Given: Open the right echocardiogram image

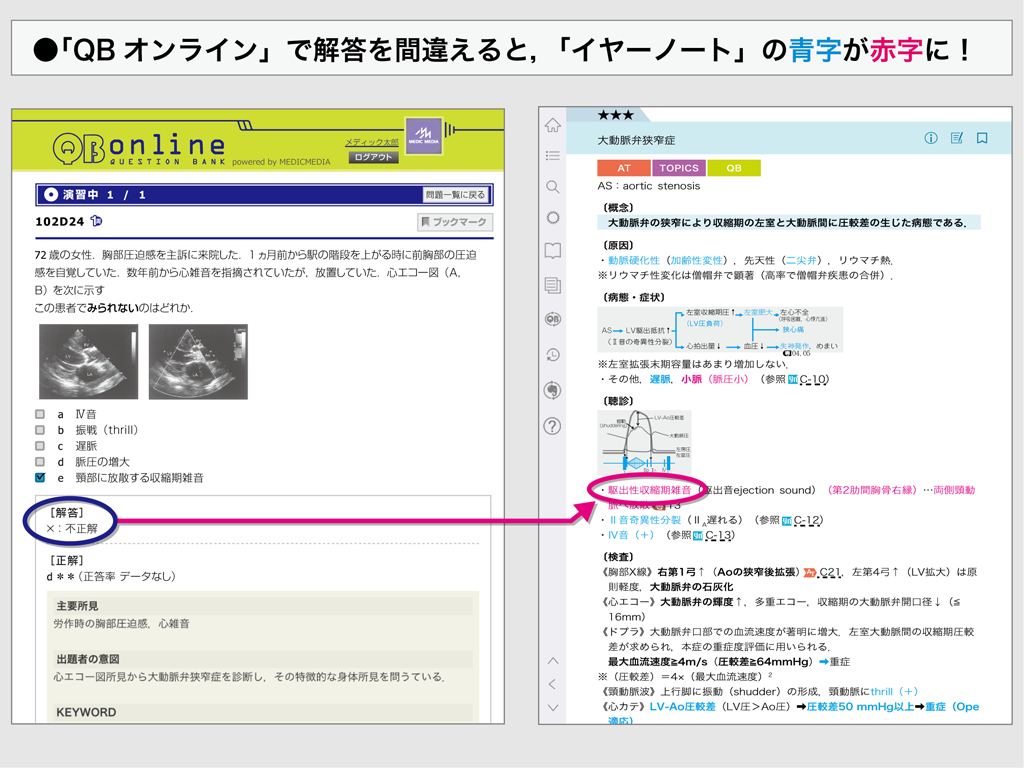Looking at the screenshot, I should click(x=199, y=362).
